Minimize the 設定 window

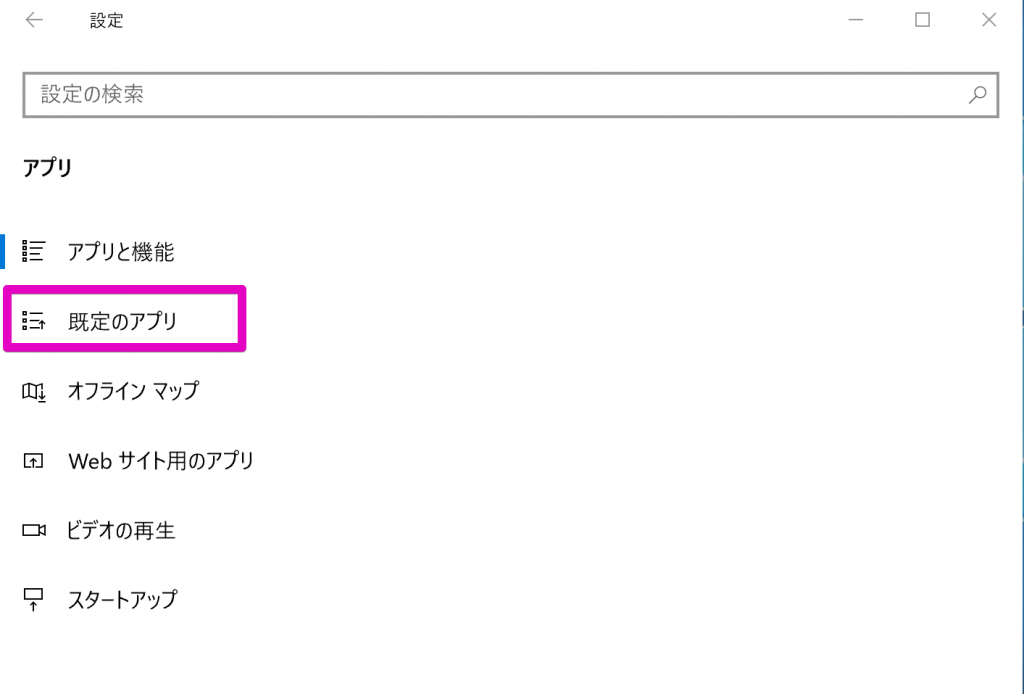(856, 20)
